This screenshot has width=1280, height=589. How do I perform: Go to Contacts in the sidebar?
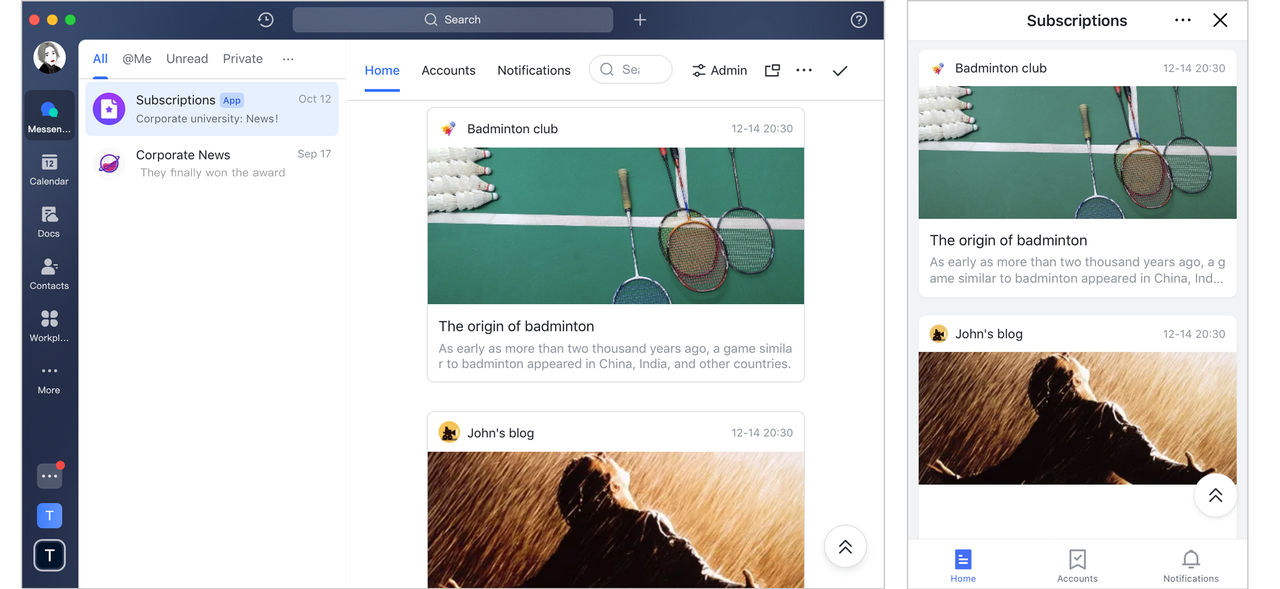[49, 273]
